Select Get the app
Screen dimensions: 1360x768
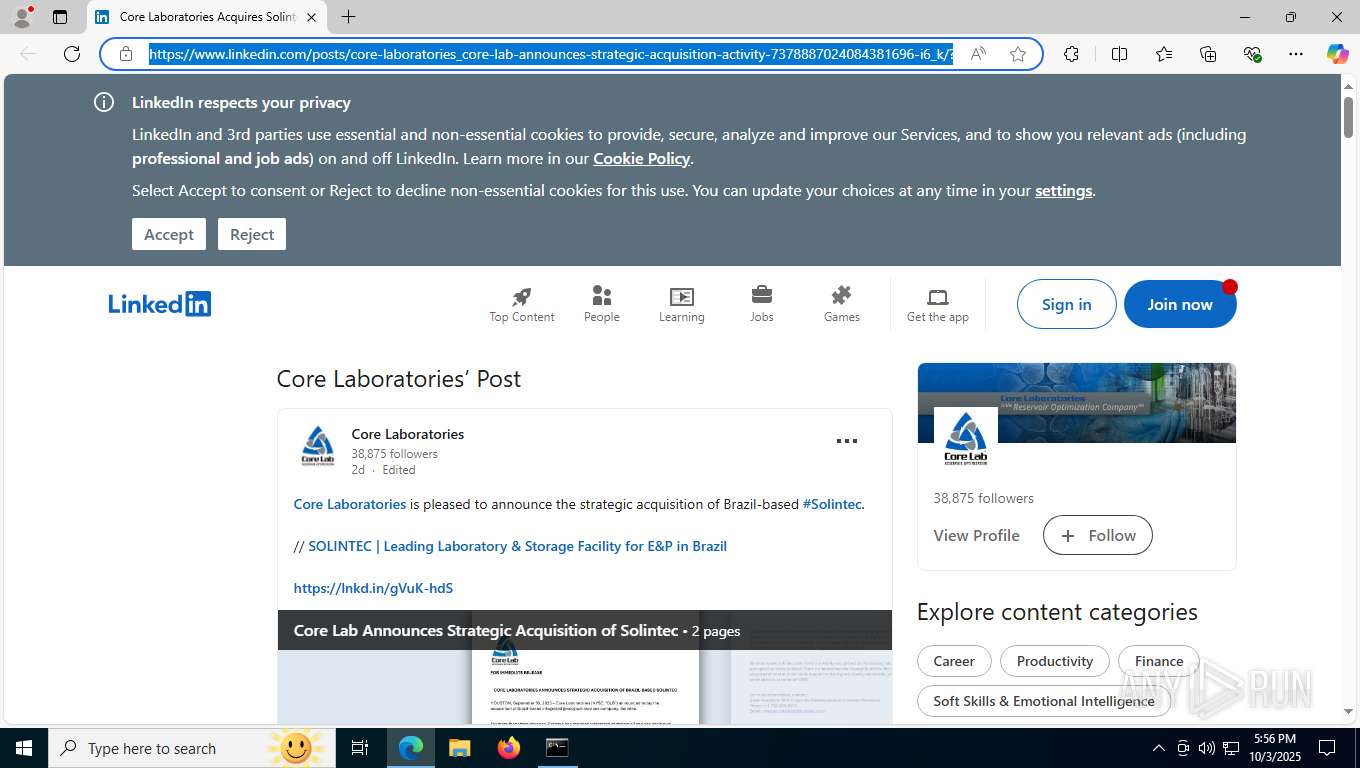pyautogui.click(x=938, y=304)
